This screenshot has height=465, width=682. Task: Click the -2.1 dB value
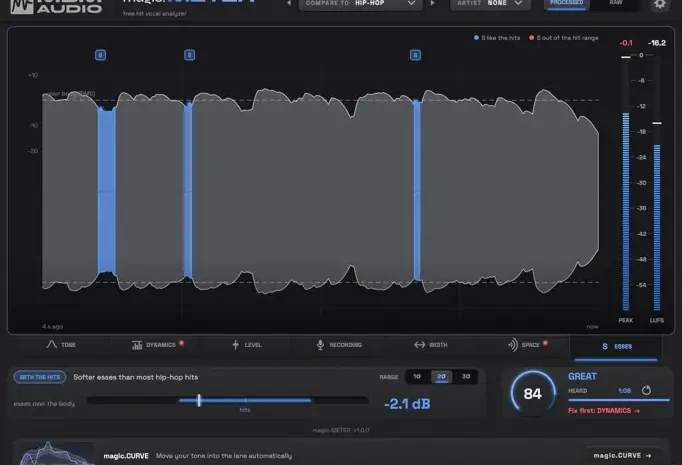407,404
